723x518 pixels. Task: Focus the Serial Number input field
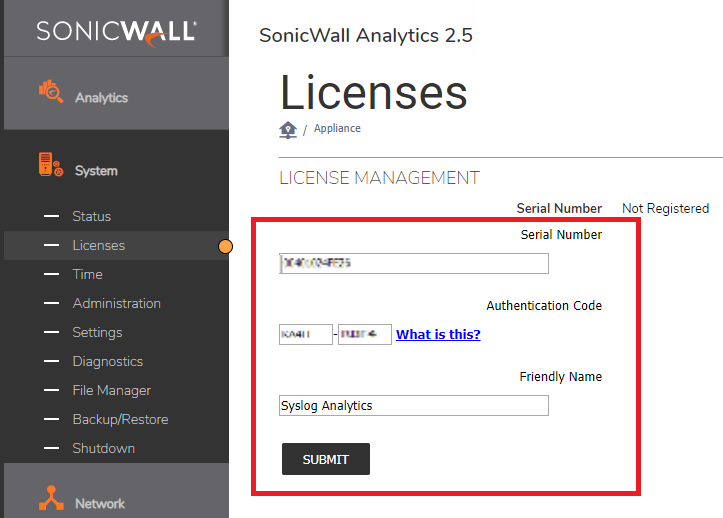click(414, 263)
